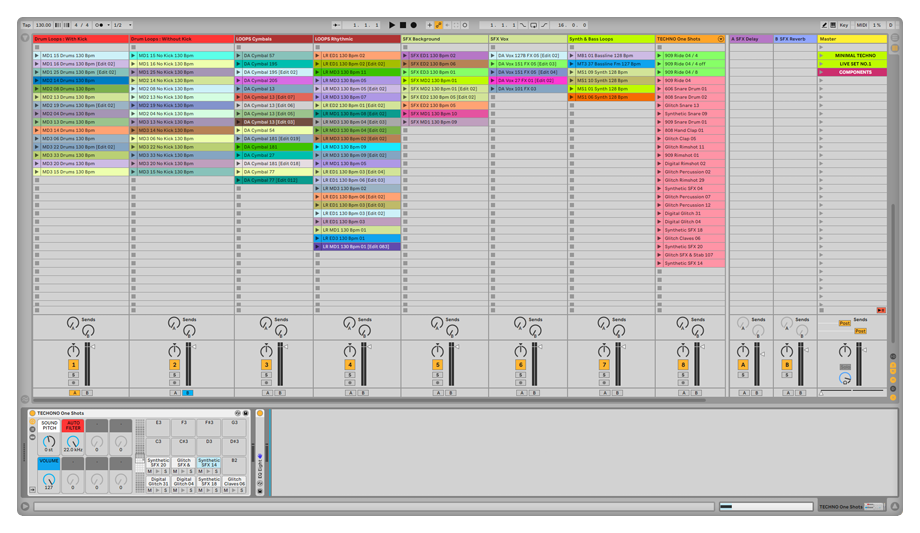Launch clip MS1 06 Synth 128 Bpm
The image size is (920, 533).
[x=571, y=97]
